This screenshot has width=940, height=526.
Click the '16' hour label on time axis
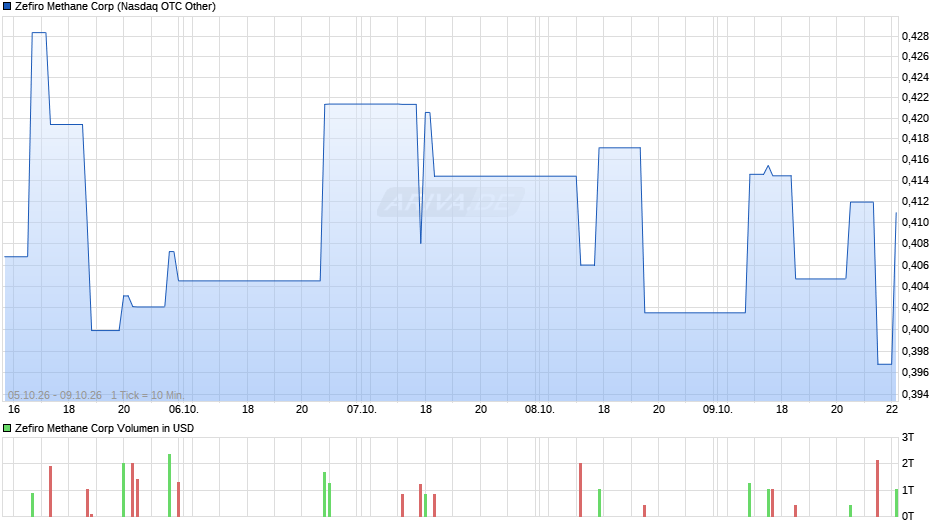pyautogui.click(x=14, y=409)
